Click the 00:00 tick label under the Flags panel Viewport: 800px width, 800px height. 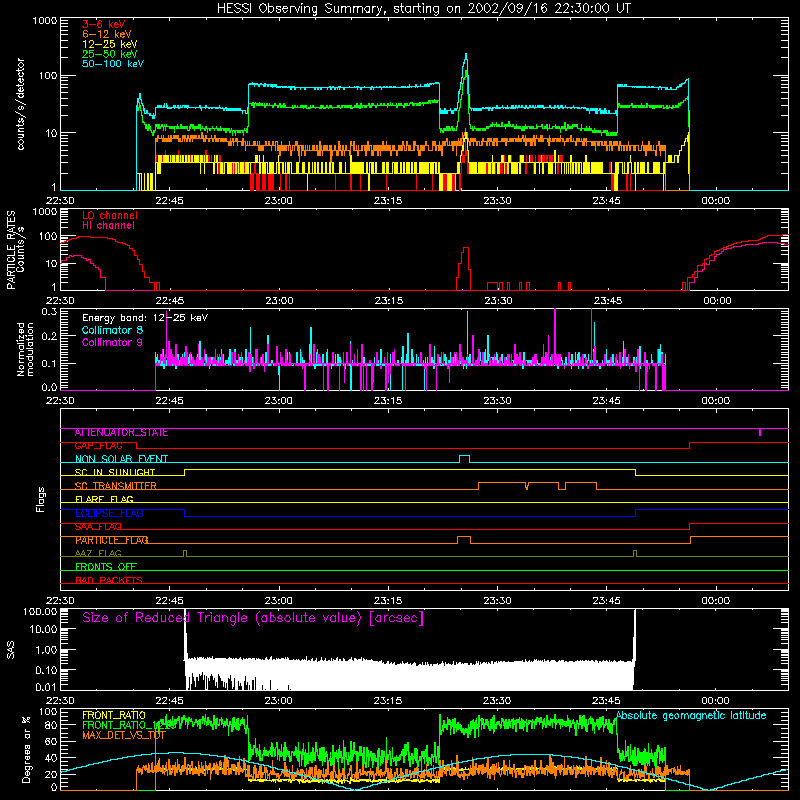(x=715, y=601)
